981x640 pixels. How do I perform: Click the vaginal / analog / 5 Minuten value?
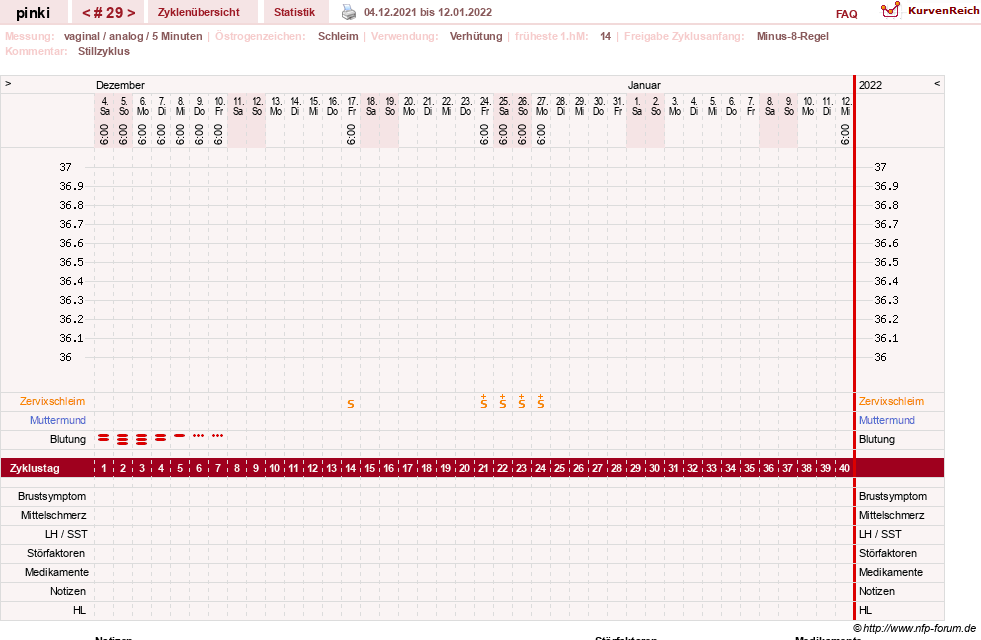133,36
